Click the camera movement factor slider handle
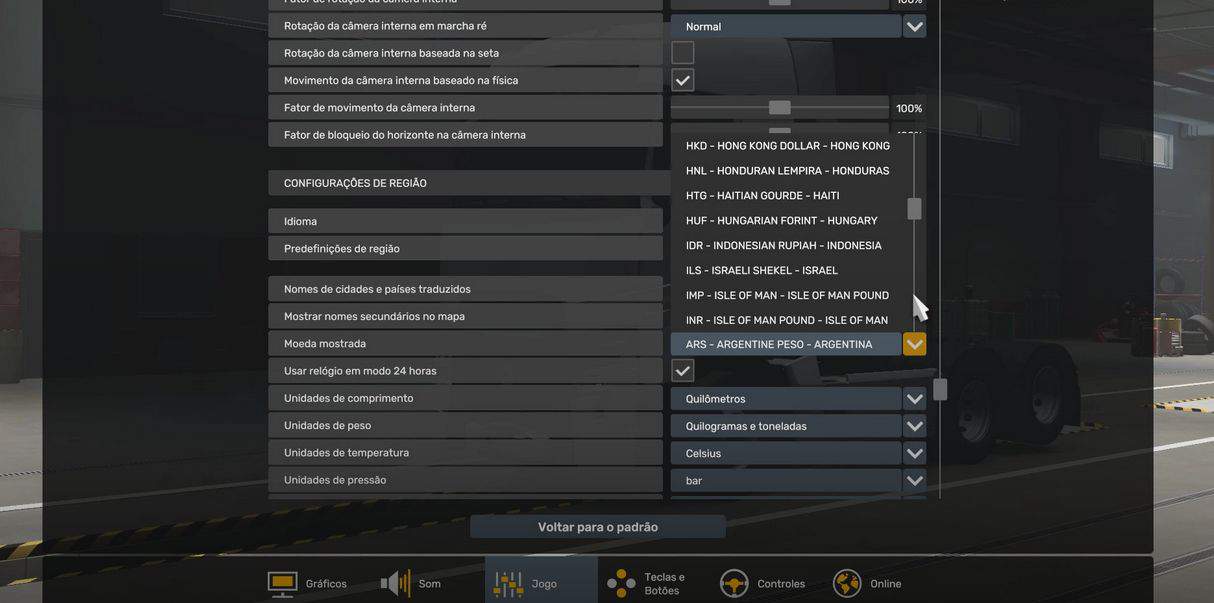The width and height of the screenshot is (1214, 603). pos(780,108)
